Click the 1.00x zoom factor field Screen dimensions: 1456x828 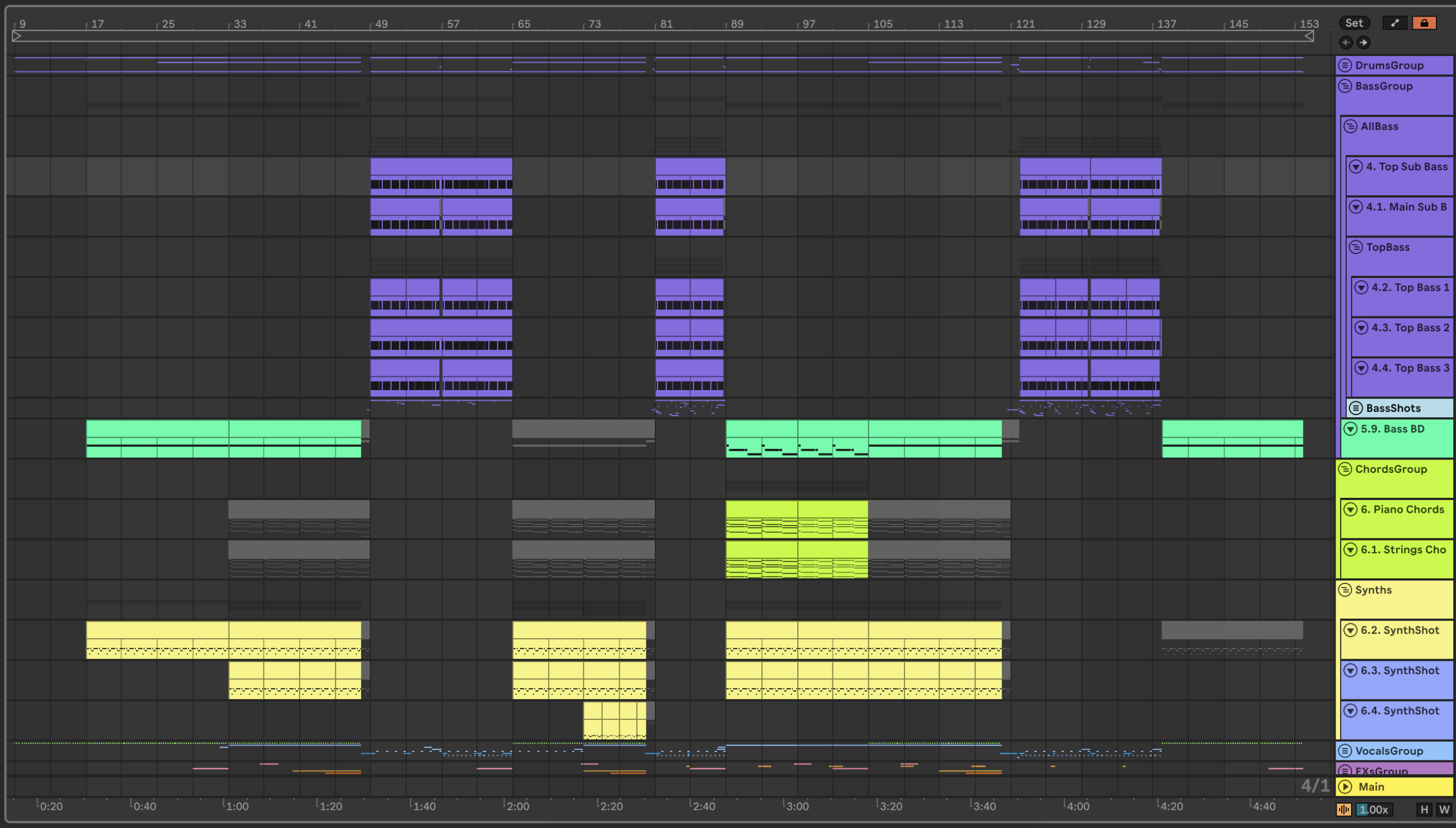pyautogui.click(x=1373, y=809)
